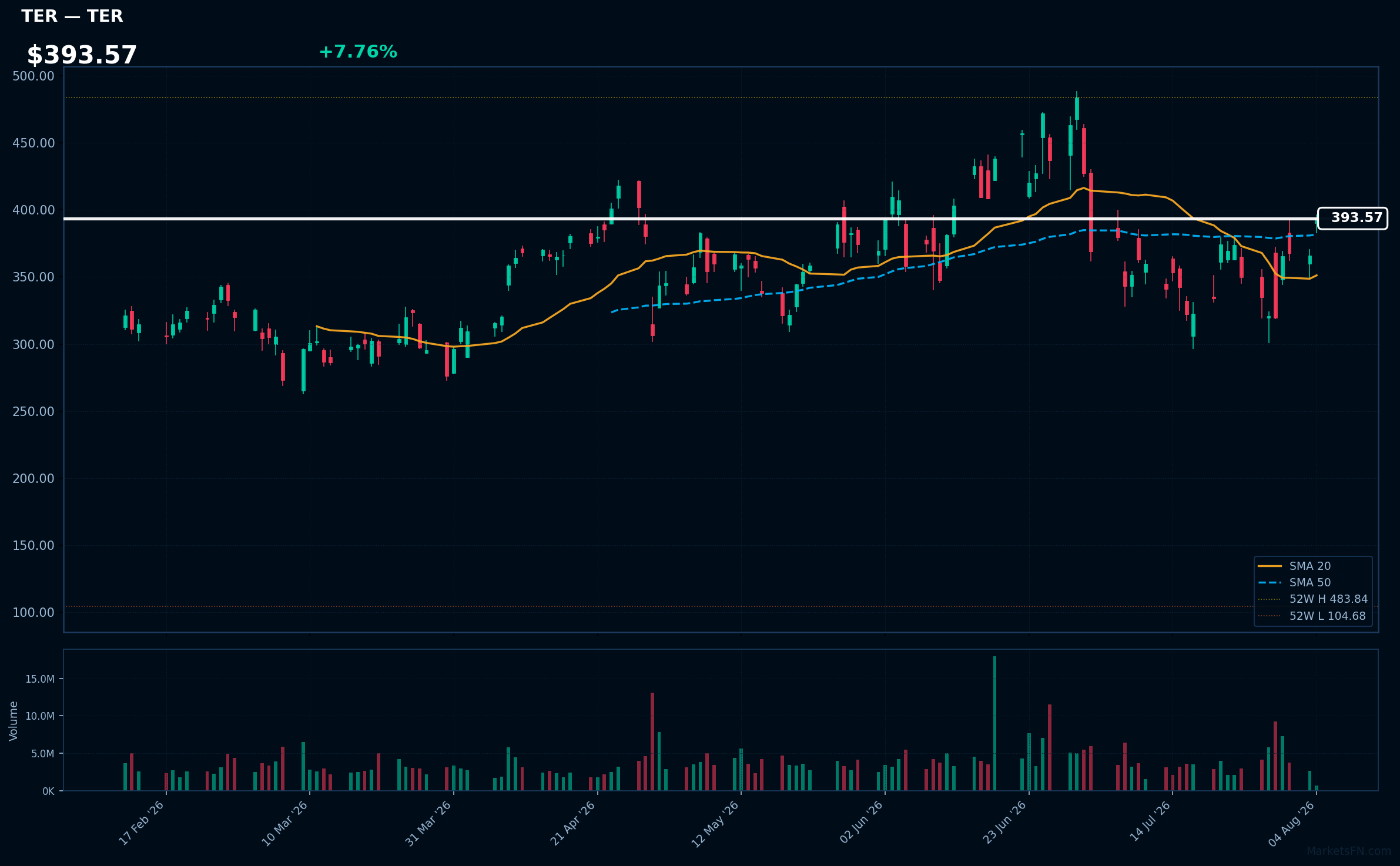Select the "17 Feb '26" date label
The width and height of the screenshot is (1400, 866).
pyautogui.click(x=142, y=823)
